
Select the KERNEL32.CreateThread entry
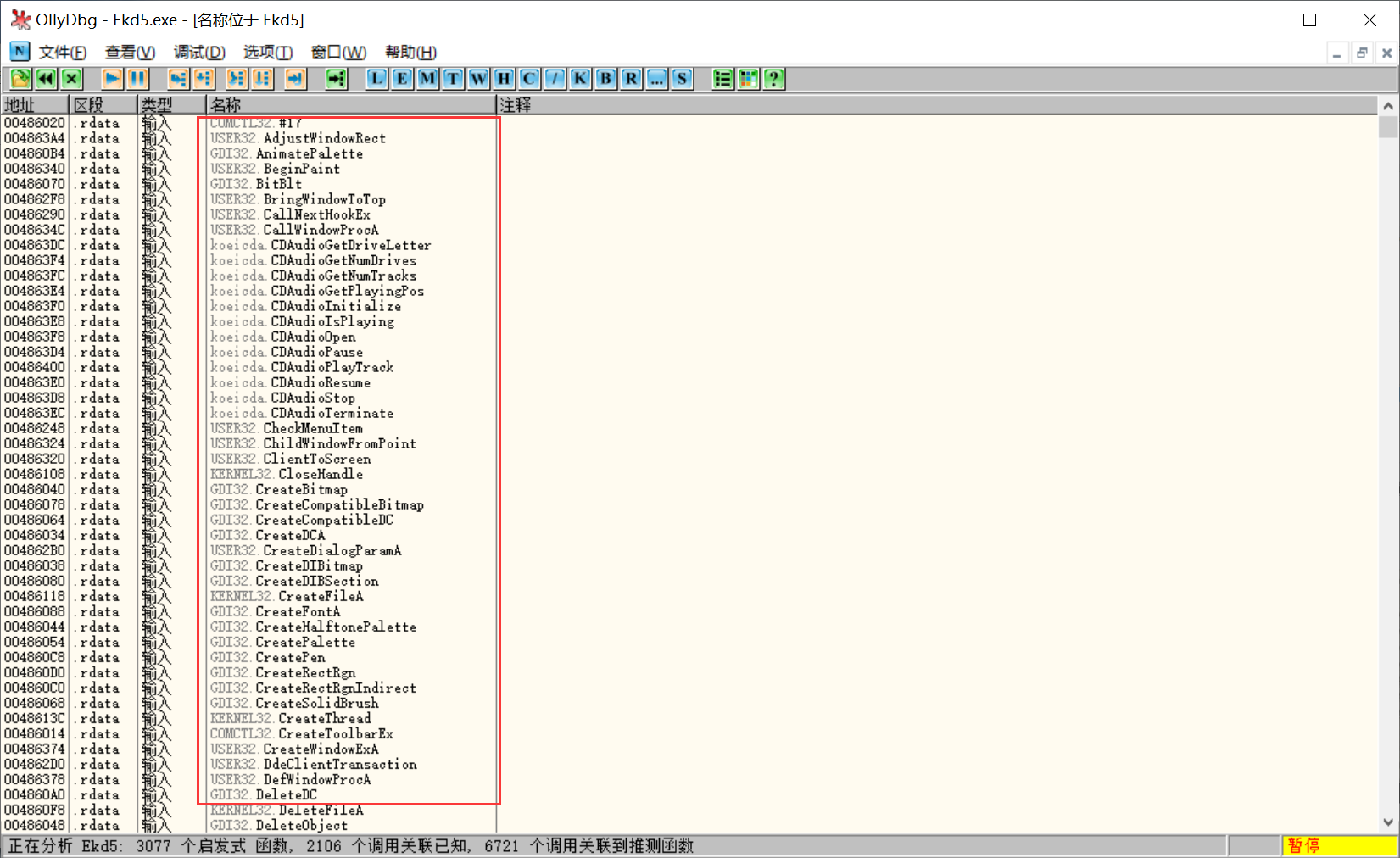(x=291, y=718)
